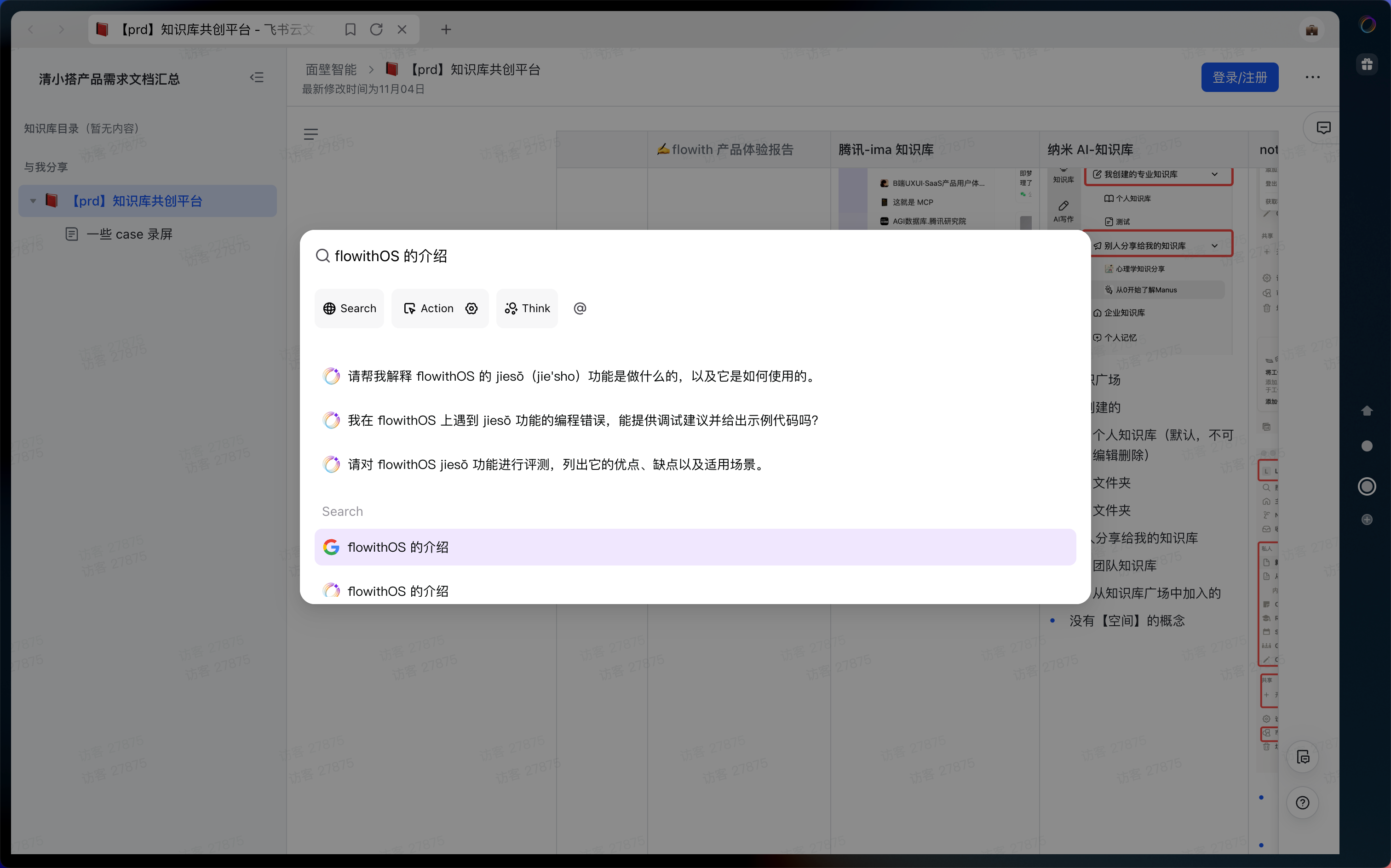Viewport: 1391px width, 868px height.
Task: Reload the page with refresh icon
Action: coord(376,29)
